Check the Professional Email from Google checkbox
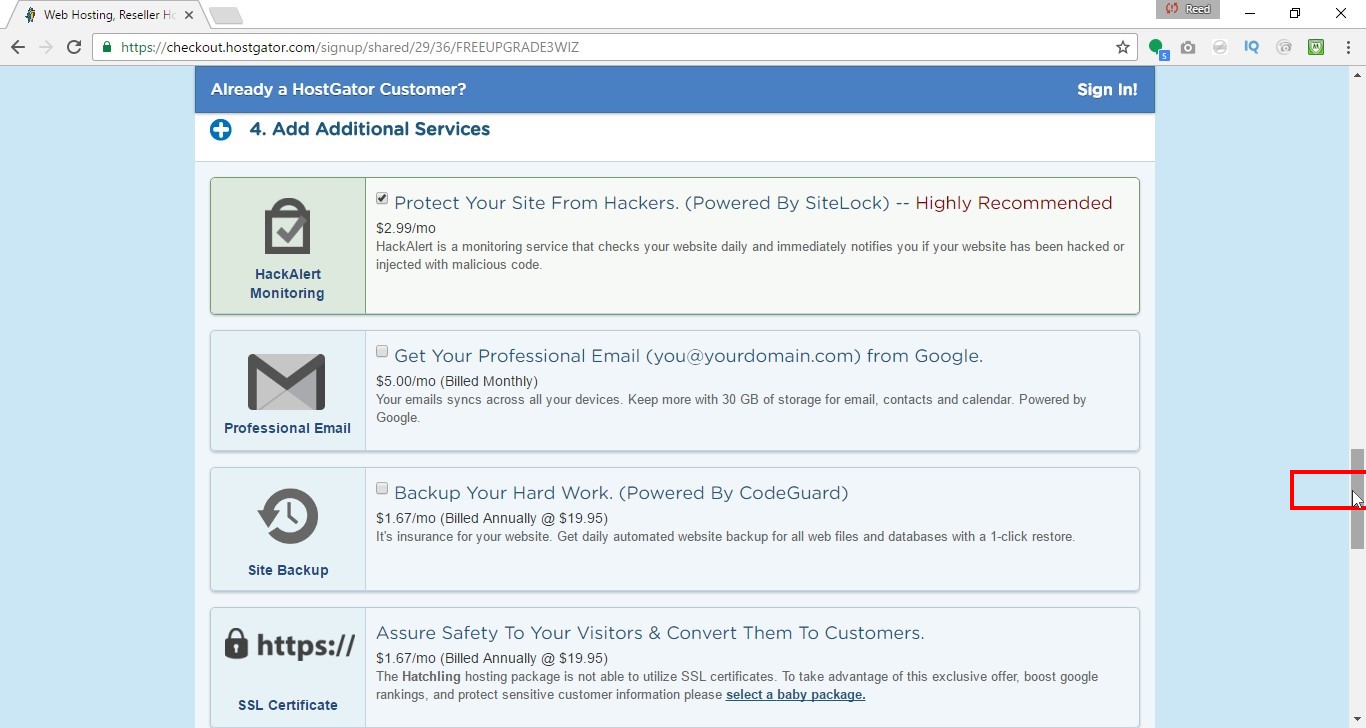This screenshot has height=728, width=1366. [x=382, y=351]
